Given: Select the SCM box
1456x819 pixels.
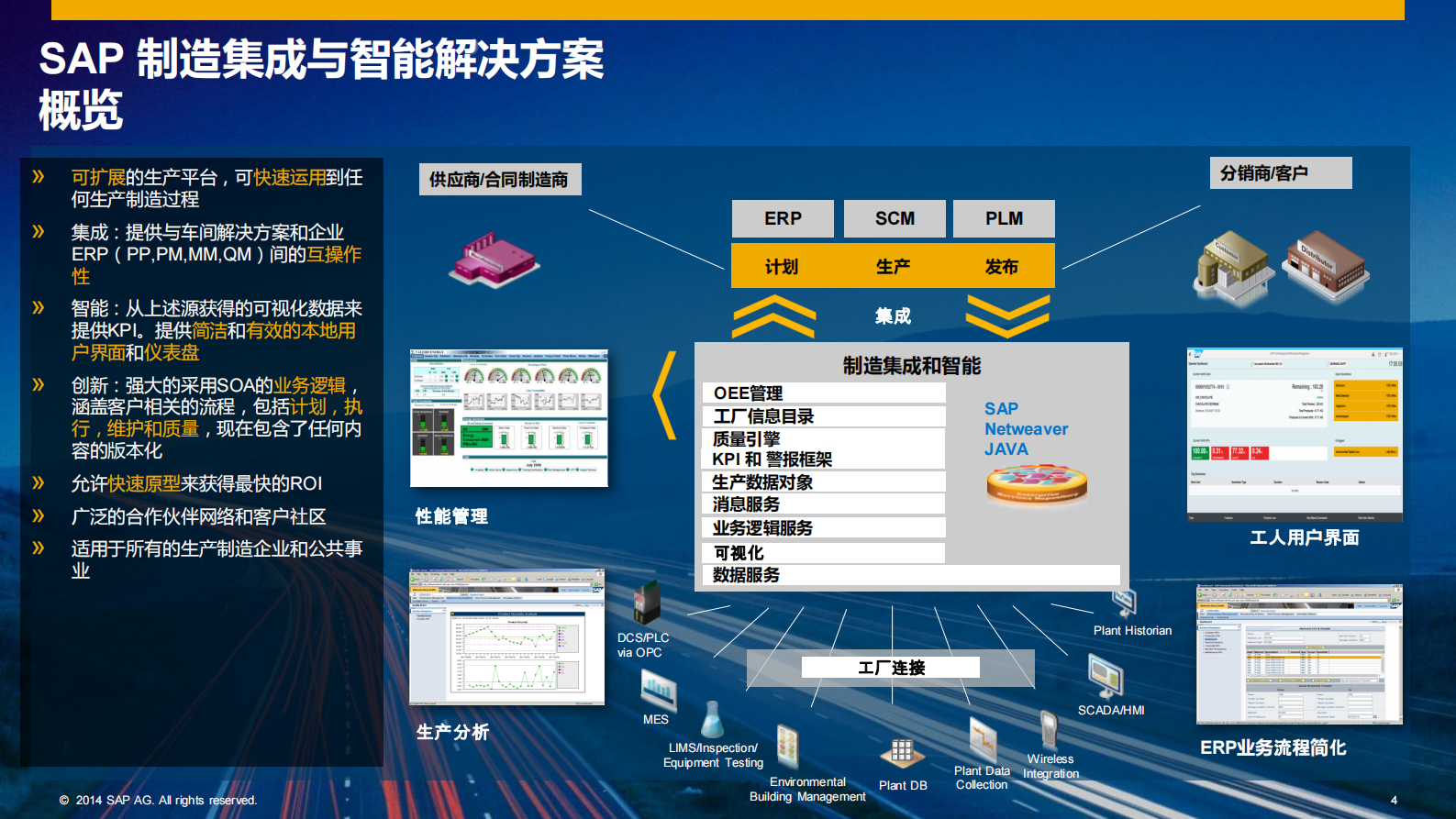Looking at the screenshot, I should pyautogui.click(x=895, y=218).
